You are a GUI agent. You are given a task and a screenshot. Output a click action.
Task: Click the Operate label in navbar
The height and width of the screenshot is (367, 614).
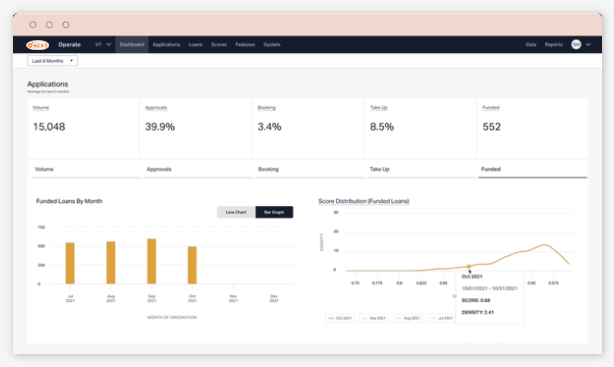(69, 45)
